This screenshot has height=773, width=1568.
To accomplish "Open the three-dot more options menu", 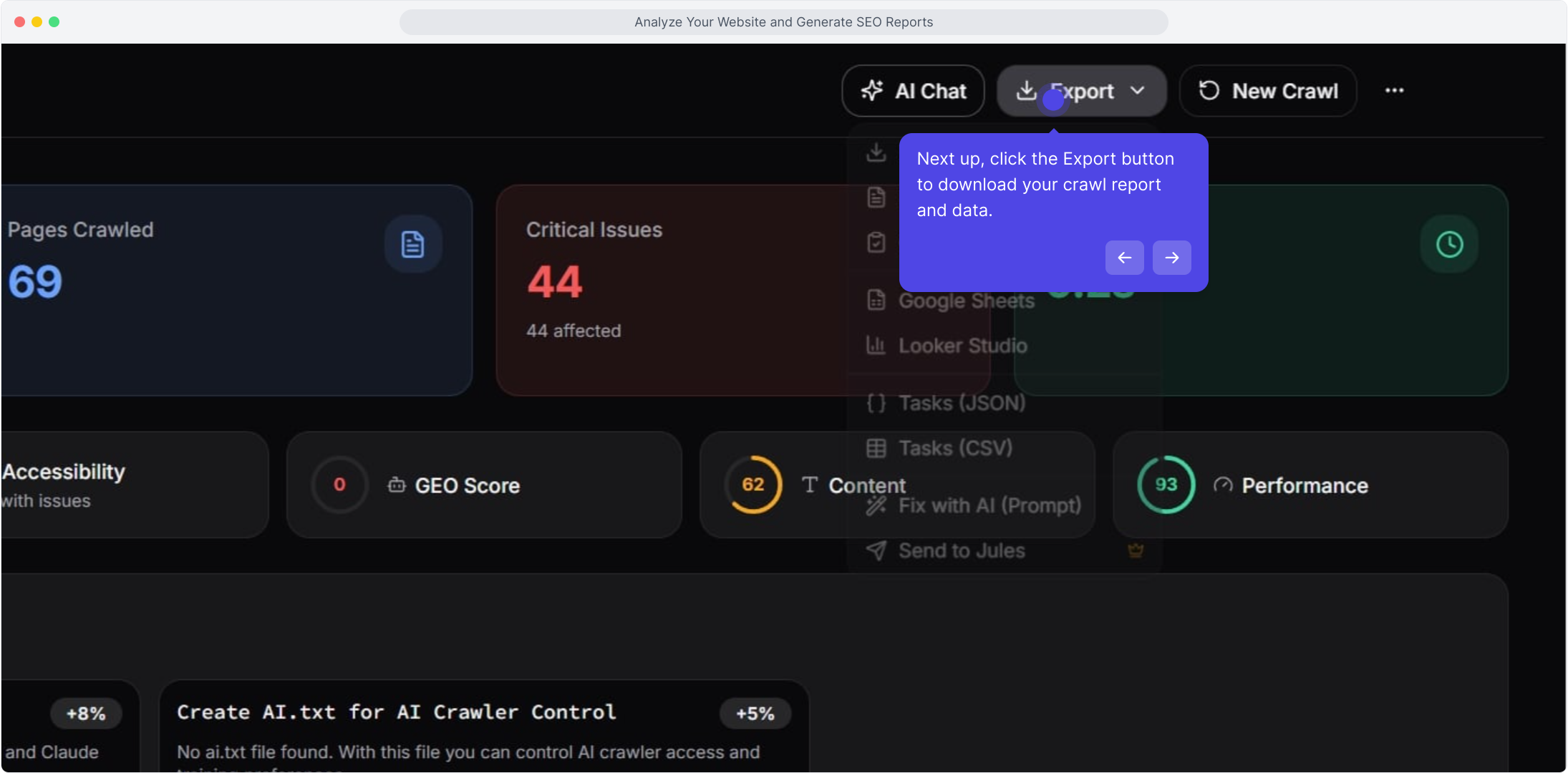I will [1393, 91].
